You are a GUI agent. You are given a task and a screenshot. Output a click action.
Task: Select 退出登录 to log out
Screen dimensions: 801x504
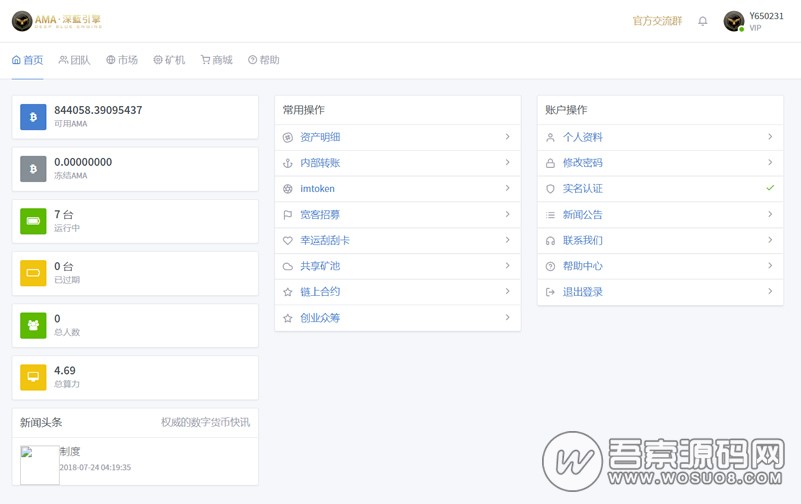[582, 292]
